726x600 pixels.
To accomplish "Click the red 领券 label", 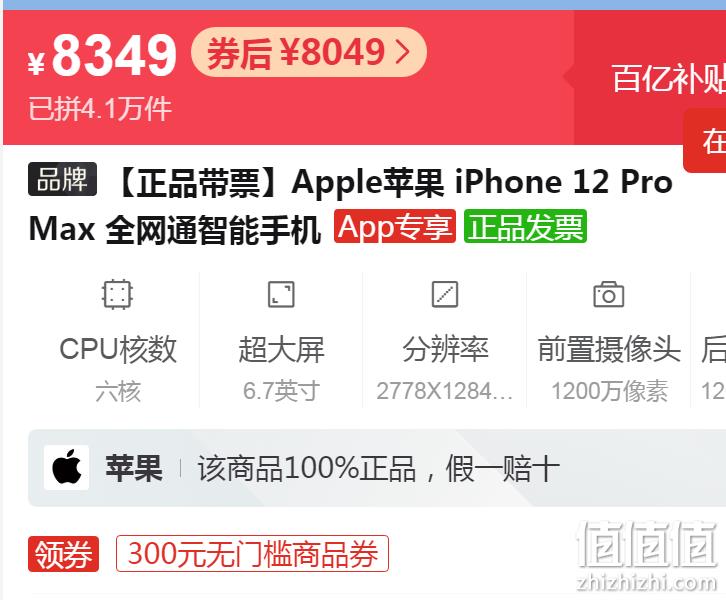I will (63, 554).
